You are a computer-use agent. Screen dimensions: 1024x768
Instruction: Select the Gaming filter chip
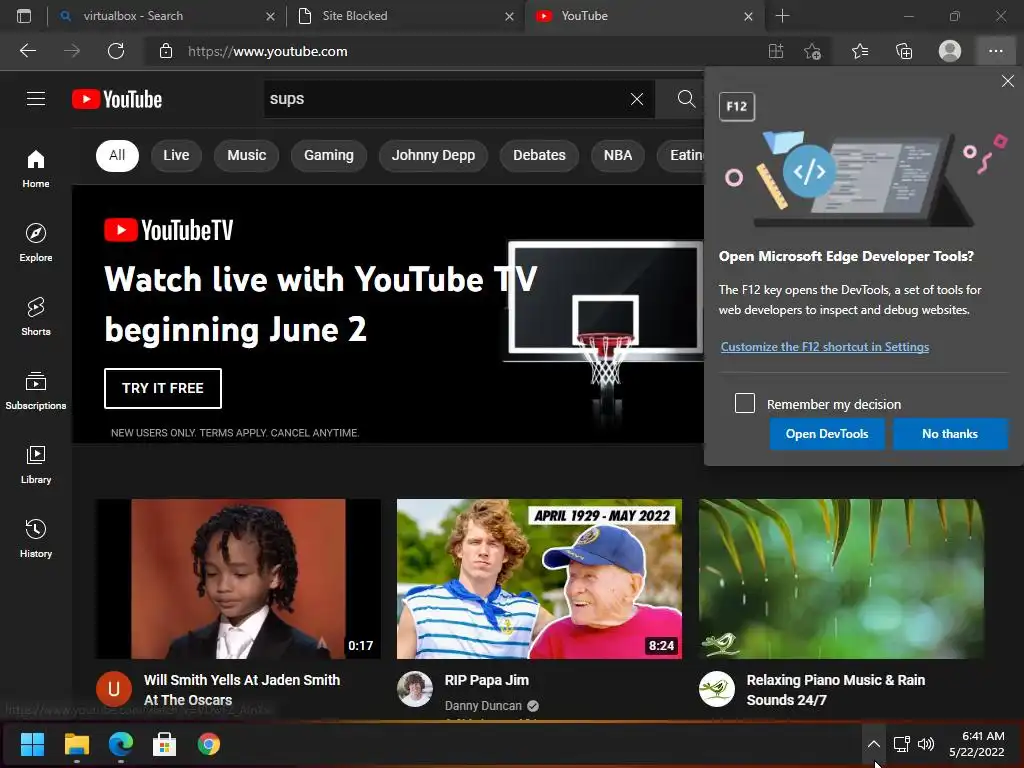[328, 155]
